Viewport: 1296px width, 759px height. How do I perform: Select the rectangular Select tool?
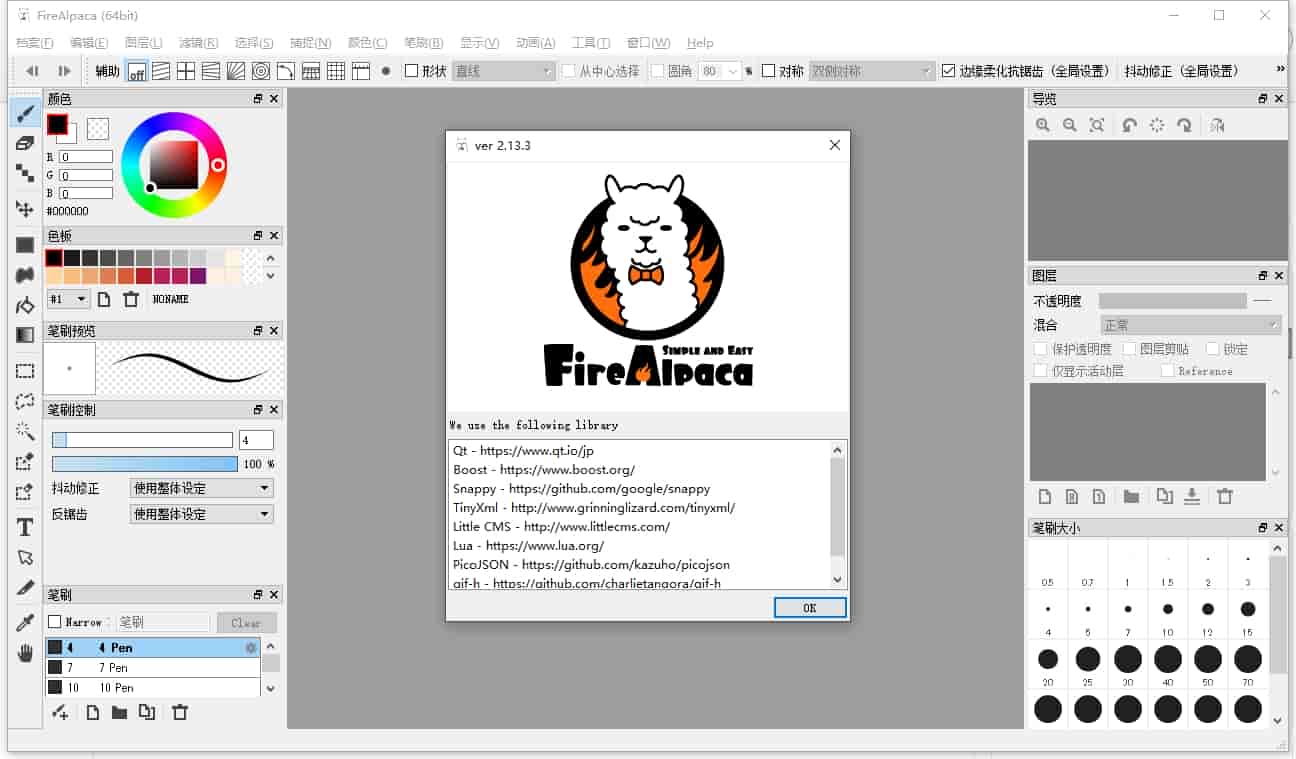pos(25,371)
